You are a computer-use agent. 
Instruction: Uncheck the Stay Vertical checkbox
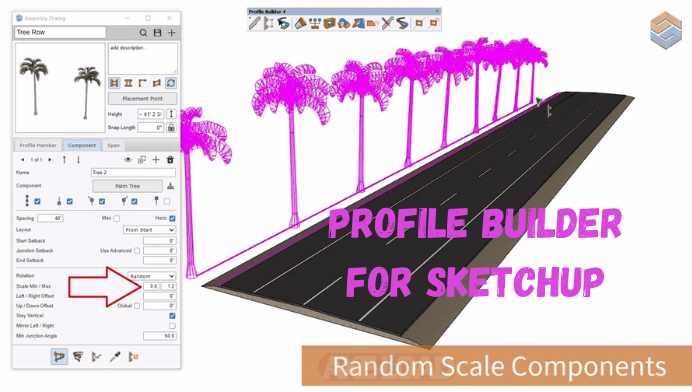[x=172, y=316]
